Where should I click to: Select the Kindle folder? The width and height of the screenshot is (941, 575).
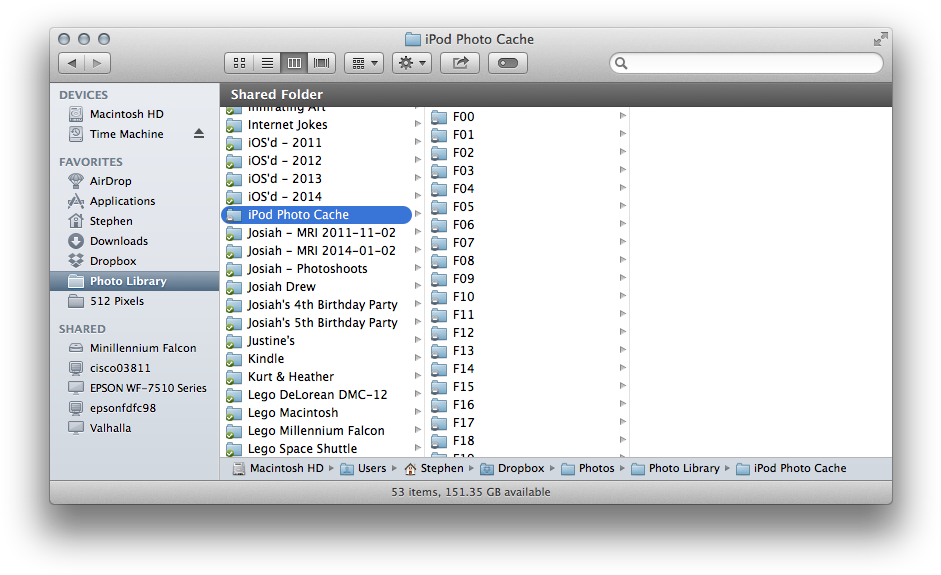coord(316,359)
